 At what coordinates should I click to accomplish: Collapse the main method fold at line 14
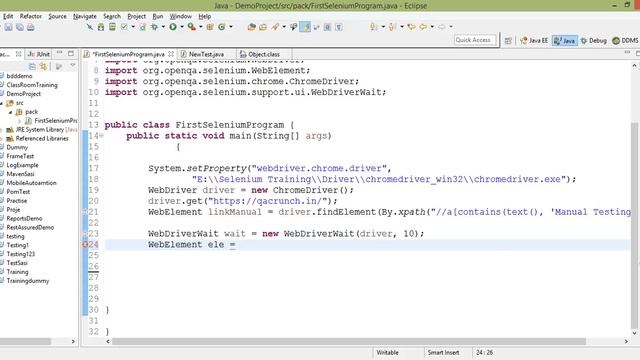pyautogui.click(x=101, y=136)
